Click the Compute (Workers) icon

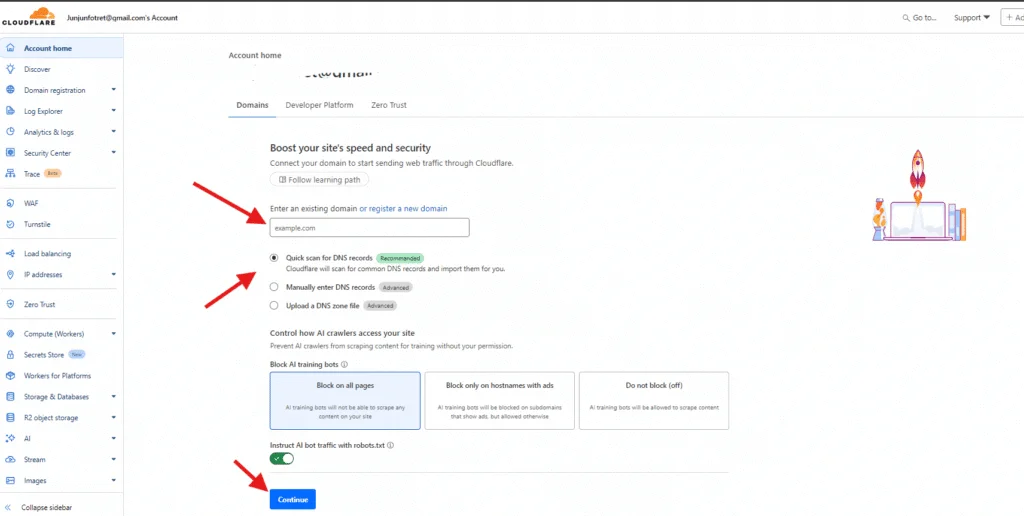pyautogui.click(x=10, y=334)
